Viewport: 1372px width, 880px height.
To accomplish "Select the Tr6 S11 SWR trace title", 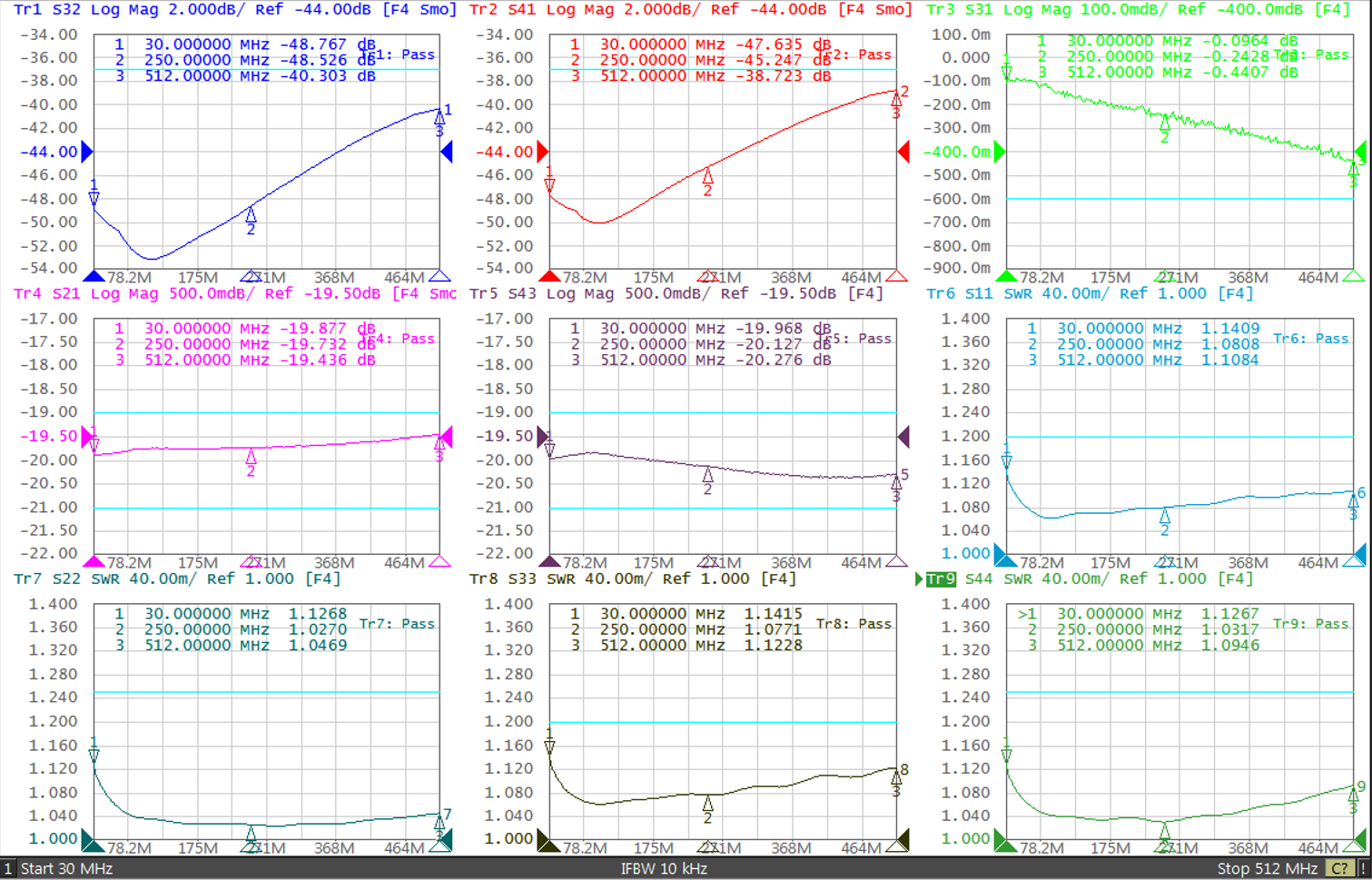I will coord(1090,293).
